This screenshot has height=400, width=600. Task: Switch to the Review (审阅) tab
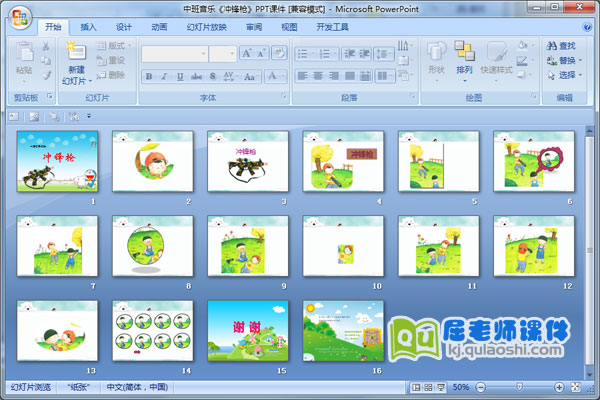click(254, 27)
